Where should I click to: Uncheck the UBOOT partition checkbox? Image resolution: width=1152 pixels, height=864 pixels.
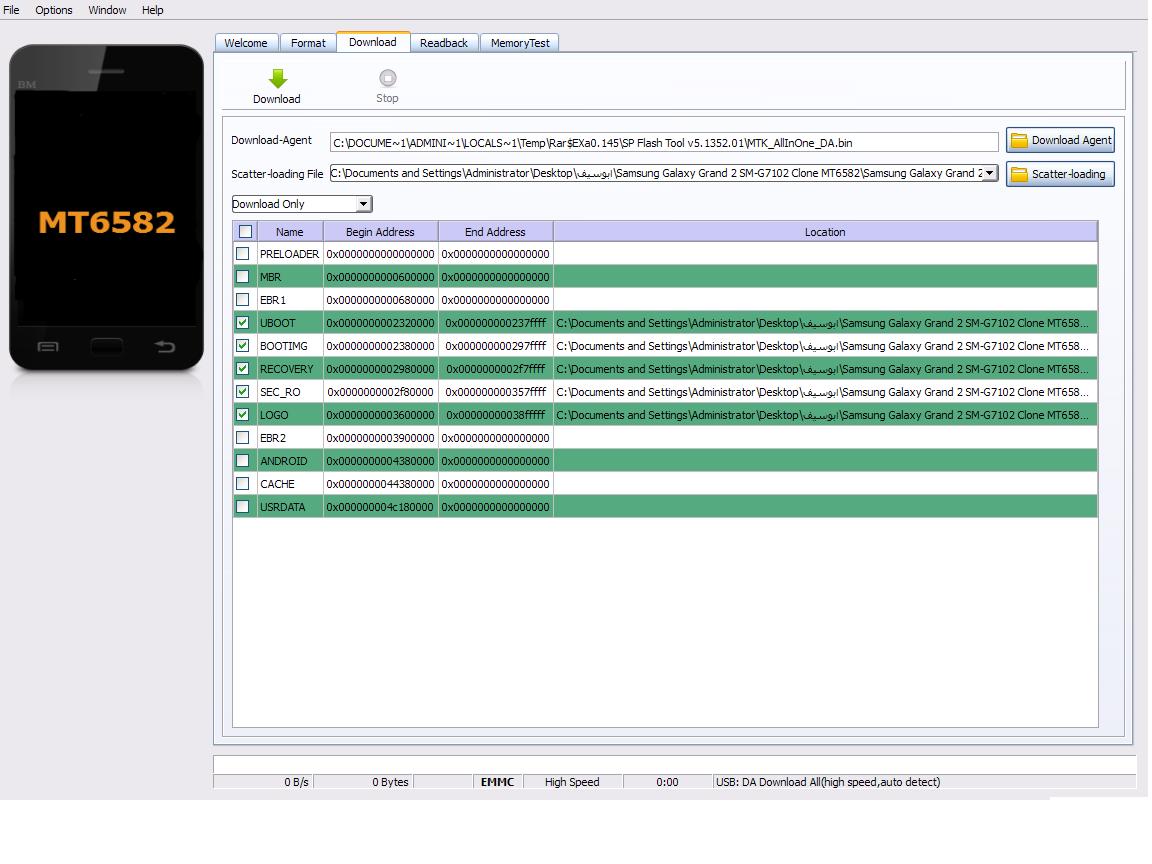tap(242, 323)
